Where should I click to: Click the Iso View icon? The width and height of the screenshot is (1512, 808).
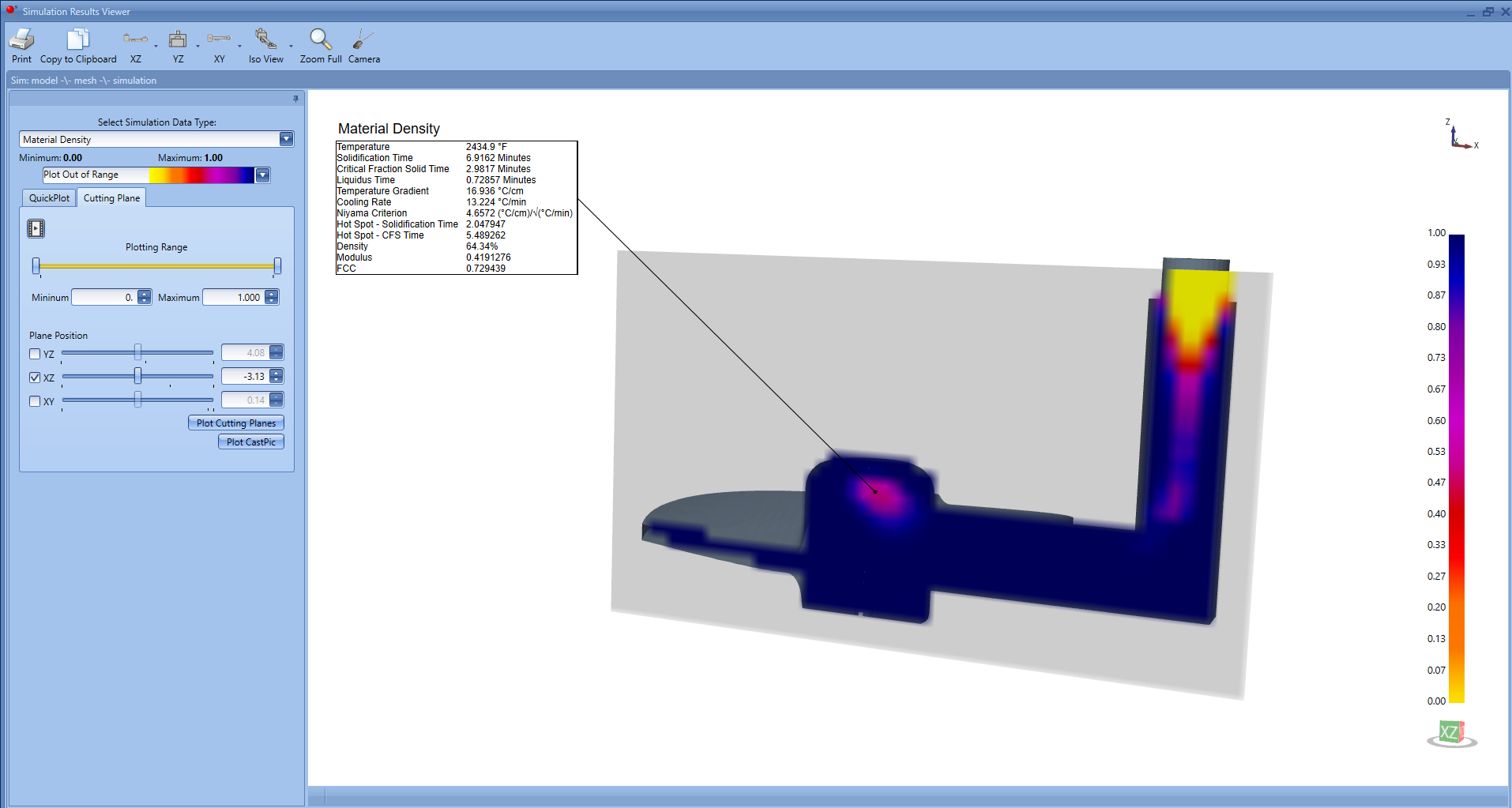click(x=265, y=39)
